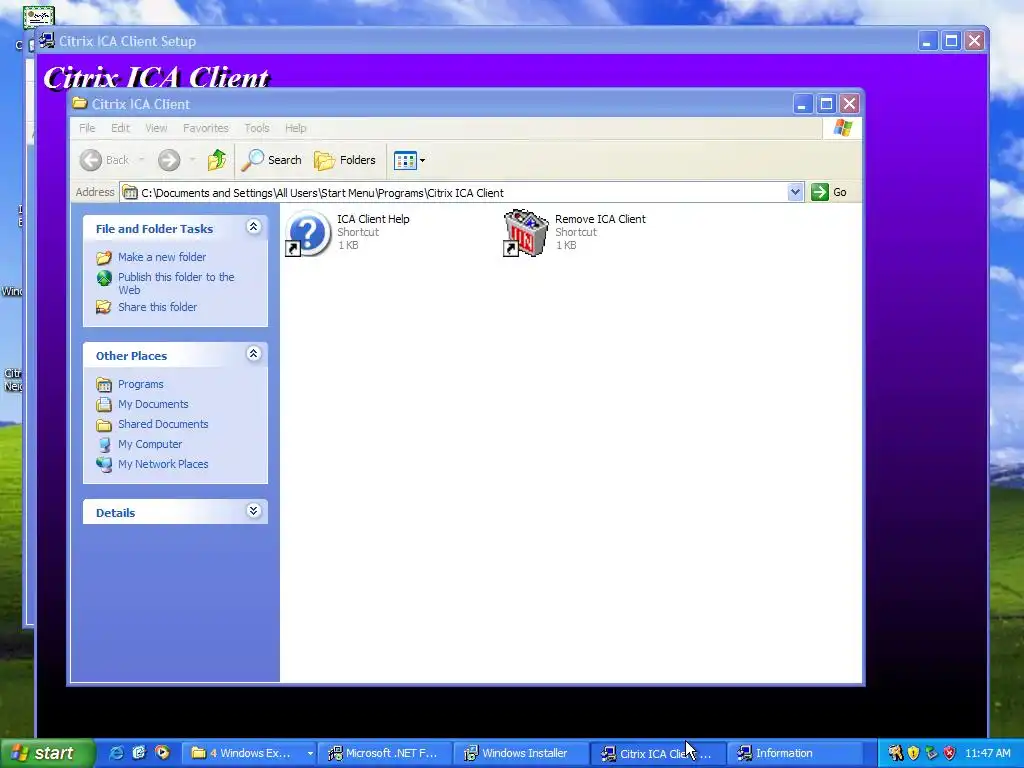Open the Help menu

[x=295, y=128]
